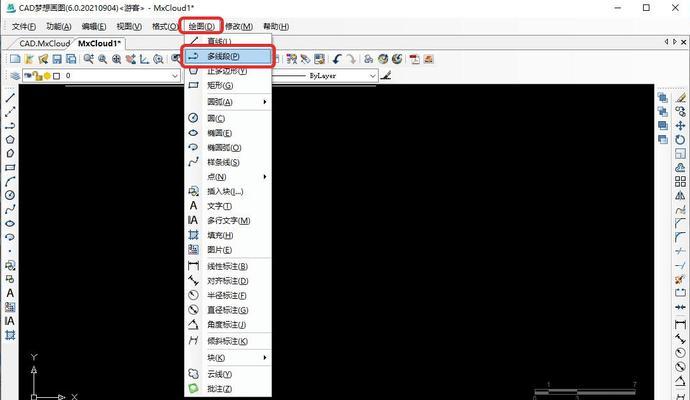Image resolution: width=690 pixels, height=400 pixels.
Task: Open the 编辑(E) menu
Action: tap(94, 26)
